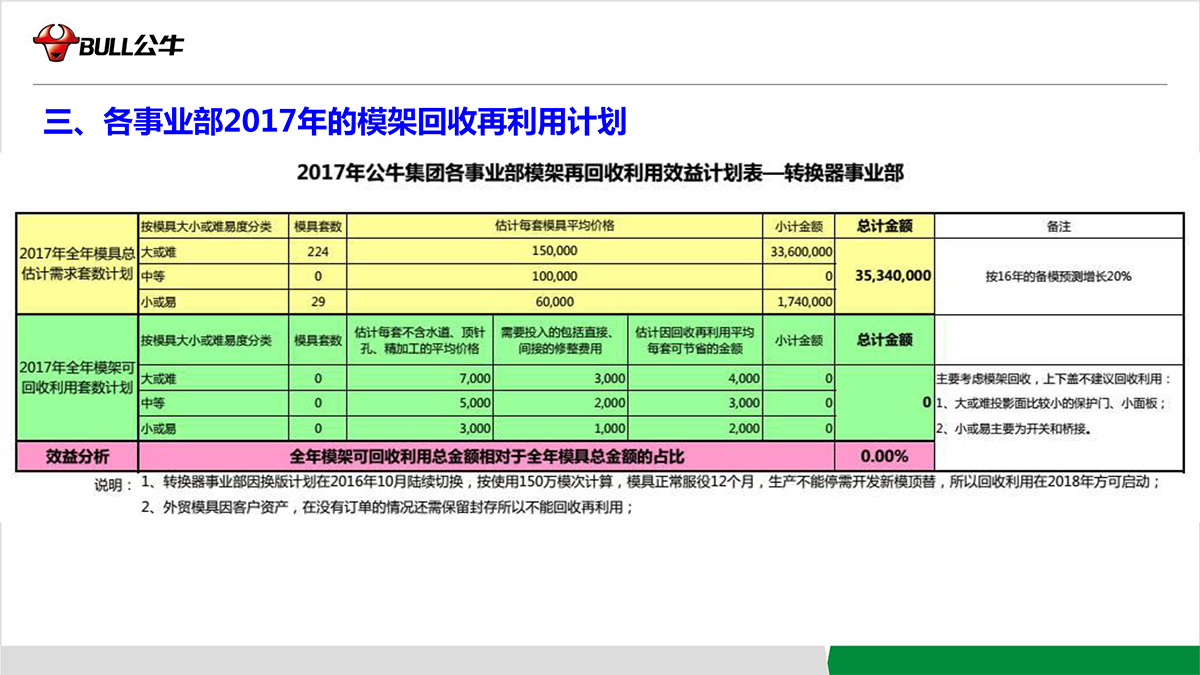Click 总计金额 header in the yellow section
The width and height of the screenshot is (1200, 675).
coord(884,226)
